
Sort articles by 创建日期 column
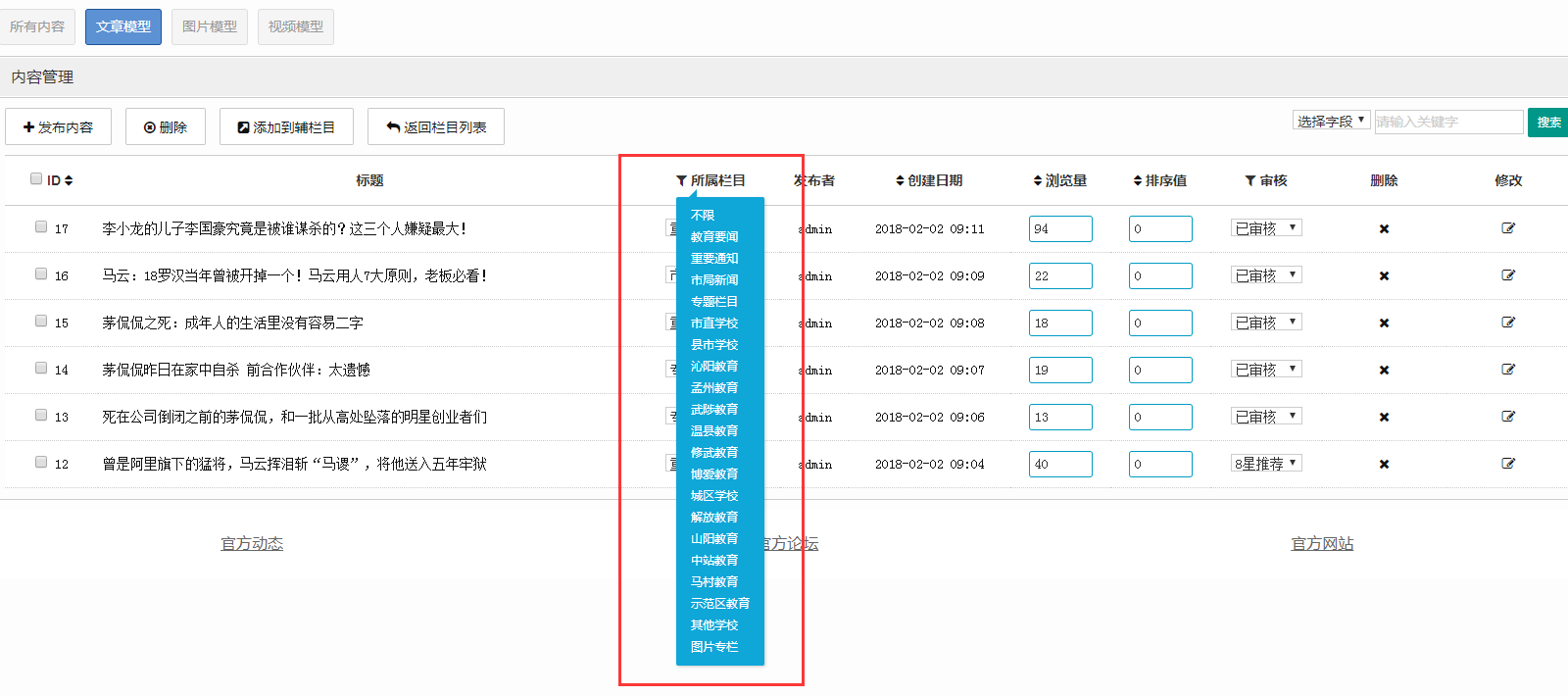pos(928,180)
